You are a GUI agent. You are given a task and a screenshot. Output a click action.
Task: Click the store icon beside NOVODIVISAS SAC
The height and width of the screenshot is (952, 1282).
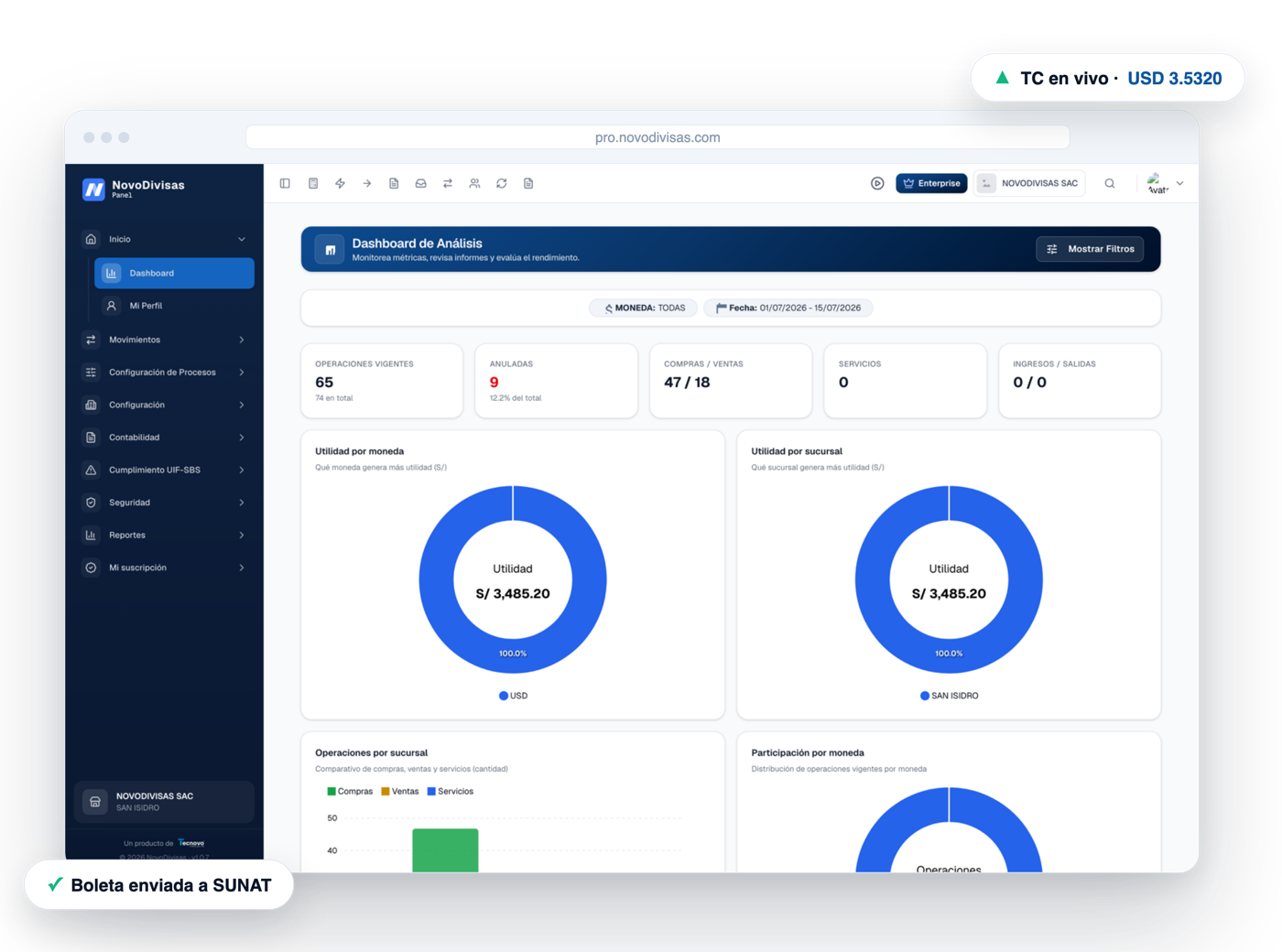coord(95,802)
